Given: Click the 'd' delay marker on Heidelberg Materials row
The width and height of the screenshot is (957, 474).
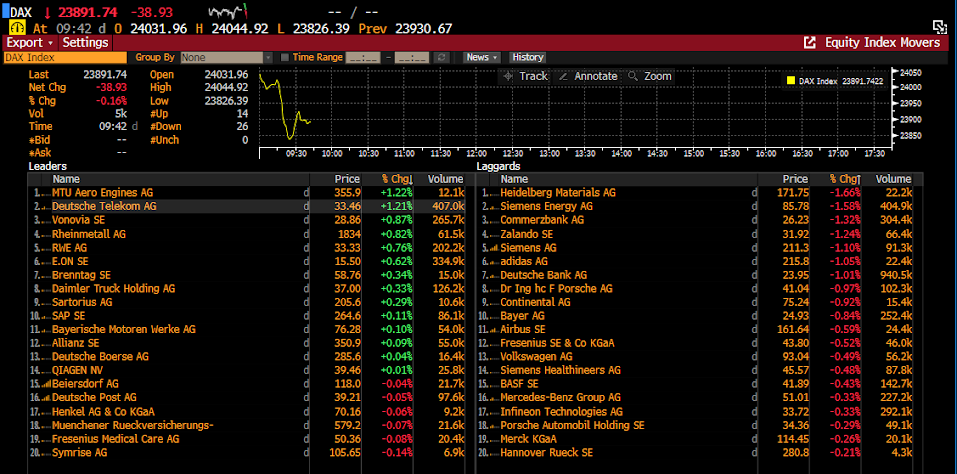Looking at the screenshot, I should 754,193.
